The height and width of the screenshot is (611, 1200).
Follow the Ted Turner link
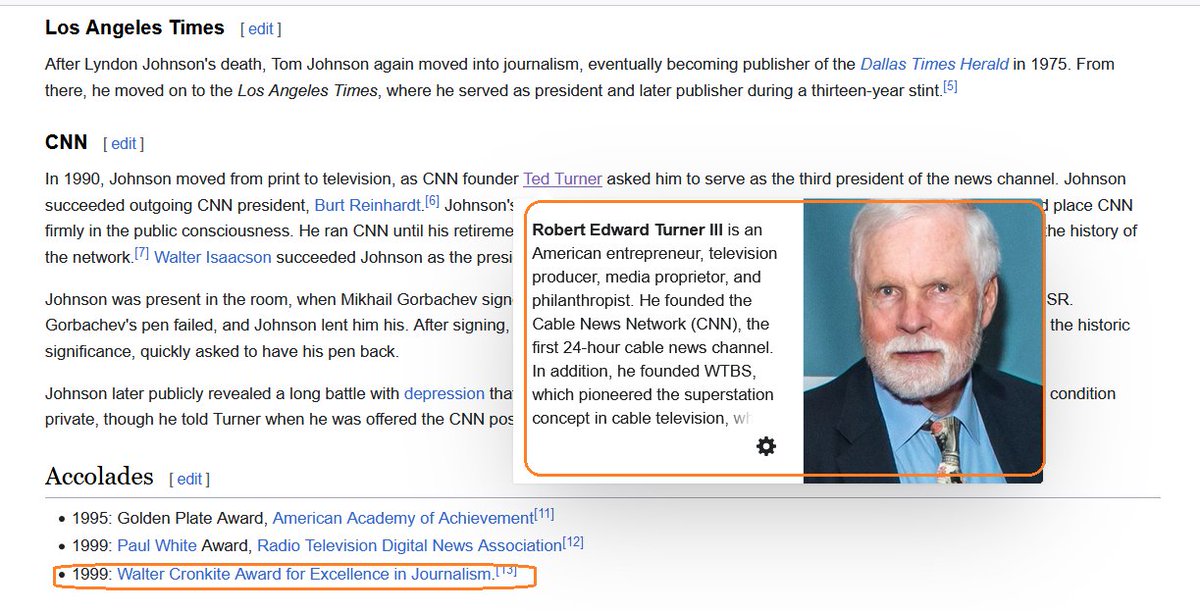pyautogui.click(x=562, y=179)
